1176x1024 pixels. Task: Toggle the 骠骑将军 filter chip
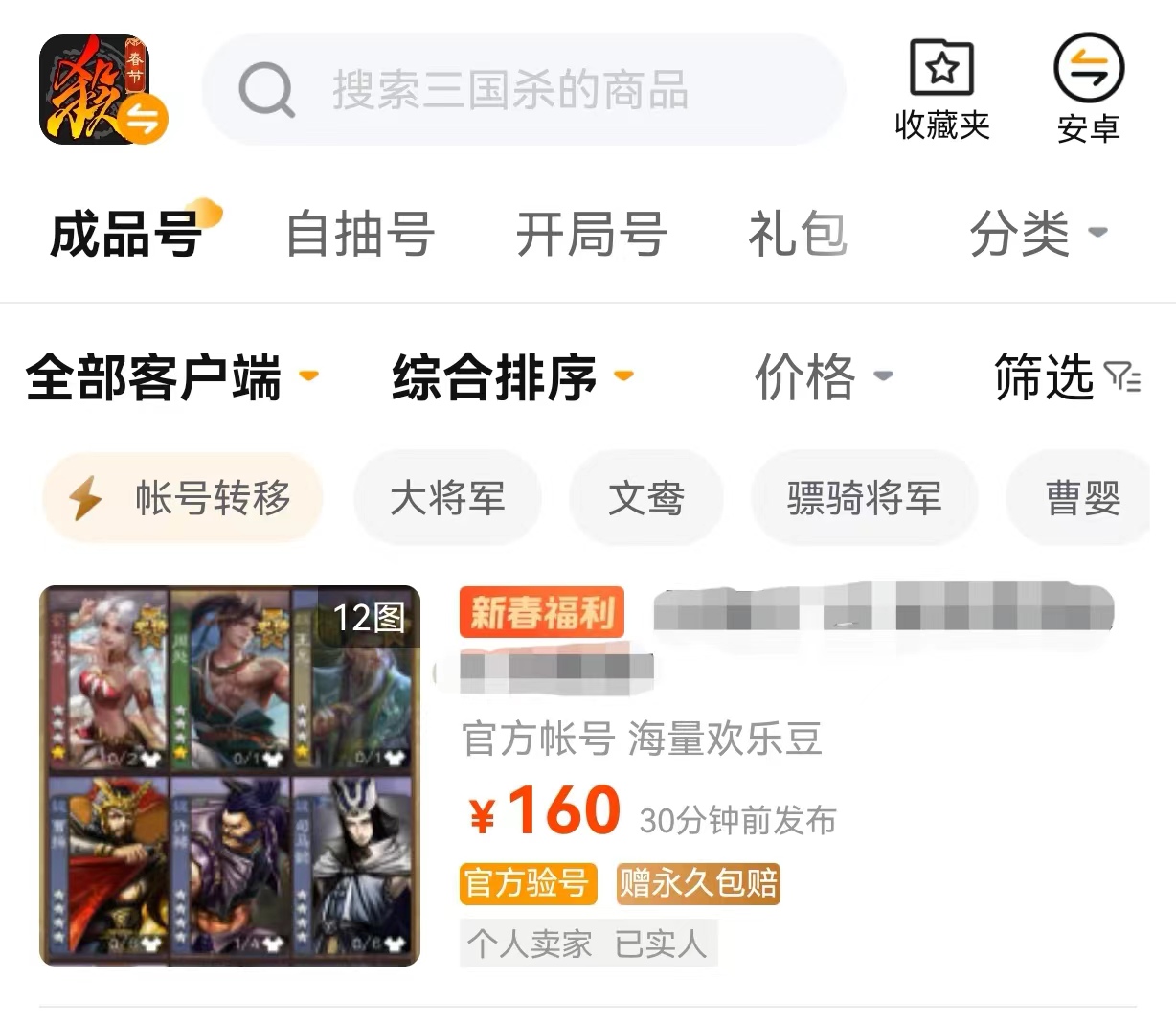tap(864, 498)
